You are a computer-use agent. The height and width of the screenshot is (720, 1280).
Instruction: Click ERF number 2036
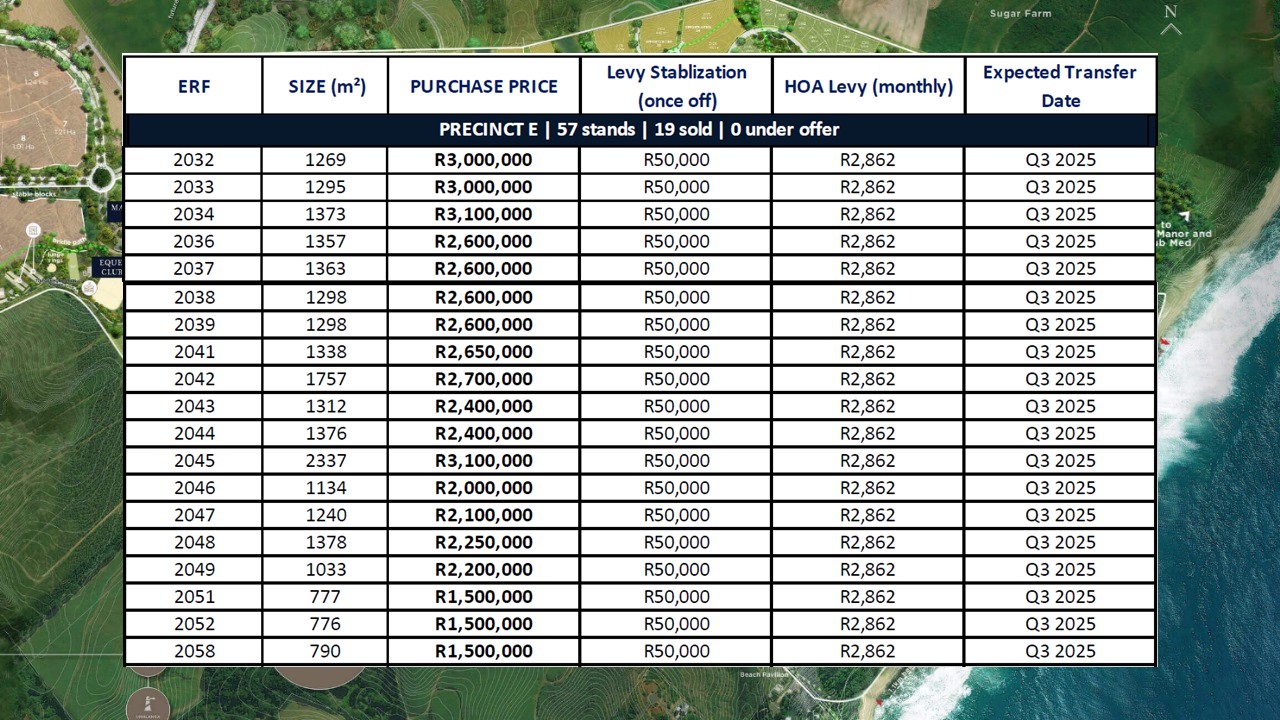[194, 241]
